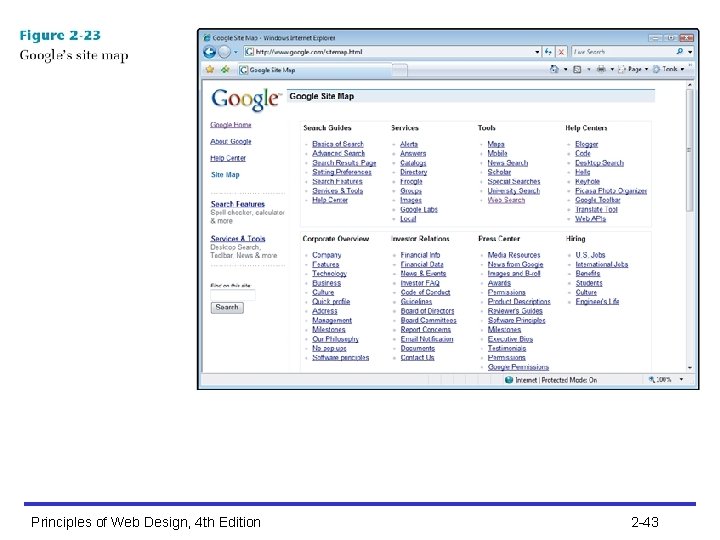Open the address bar history dropdown arrow
Screen dimensions: 720x540
pos(537,52)
